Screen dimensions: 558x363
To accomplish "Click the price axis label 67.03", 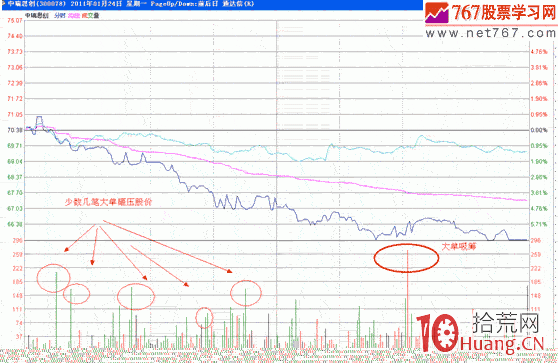I will tap(15, 208).
